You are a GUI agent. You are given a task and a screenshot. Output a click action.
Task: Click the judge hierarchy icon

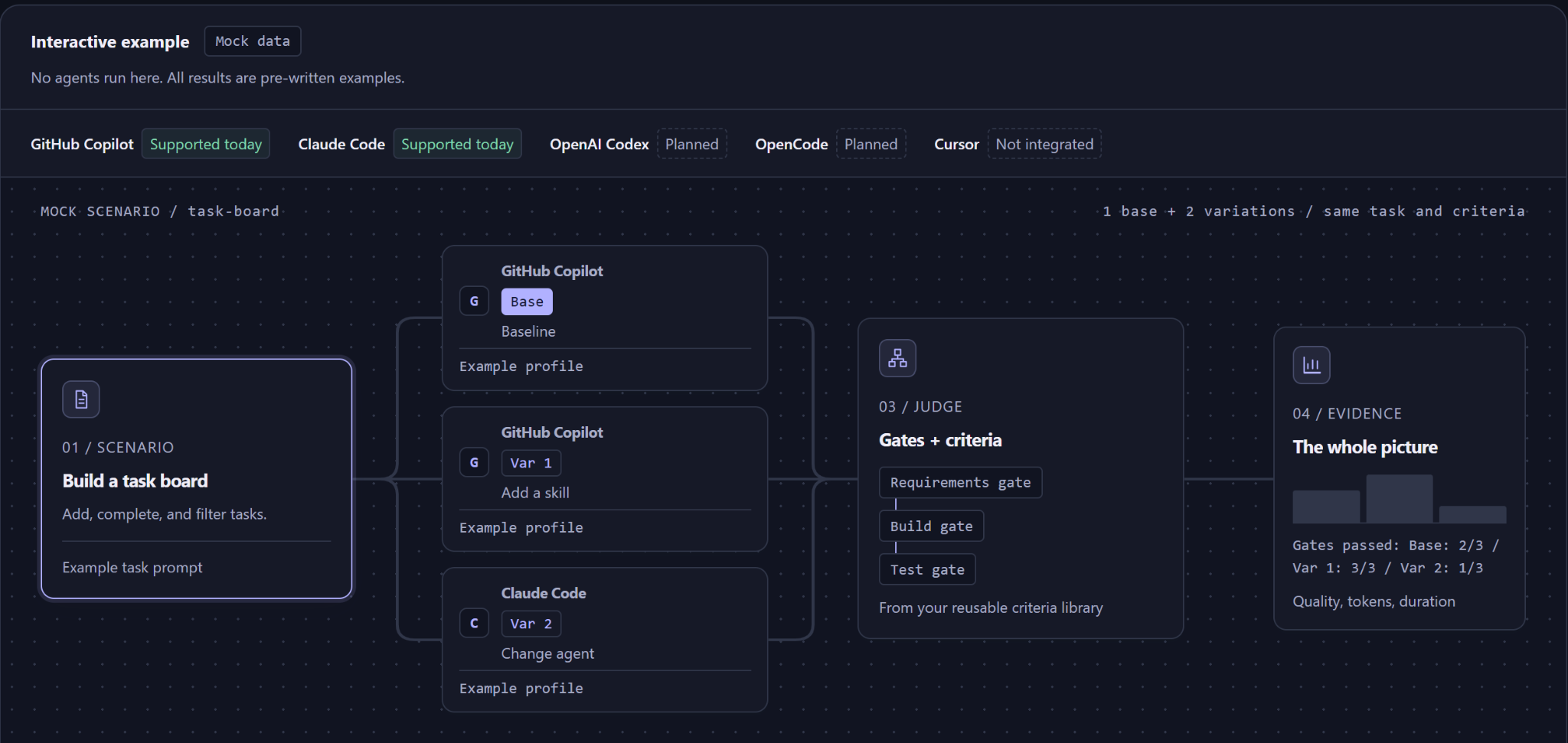click(897, 358)
